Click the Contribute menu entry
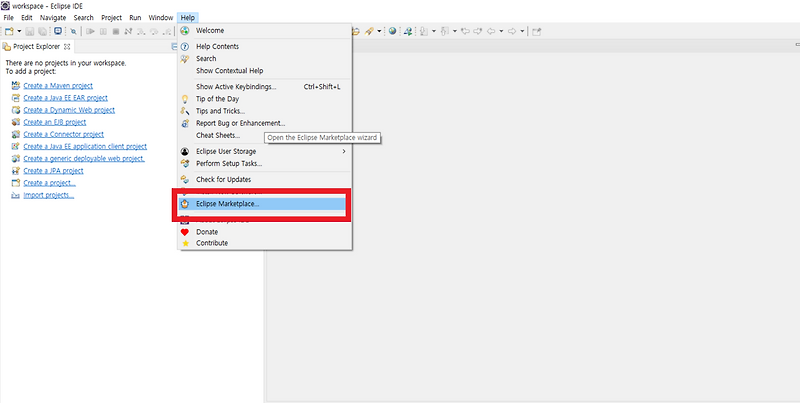 coord(264,243)
